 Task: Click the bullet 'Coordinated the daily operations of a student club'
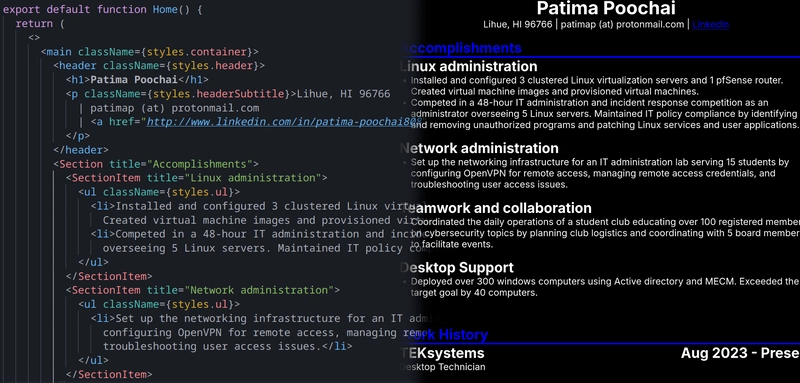pos(605,233)
